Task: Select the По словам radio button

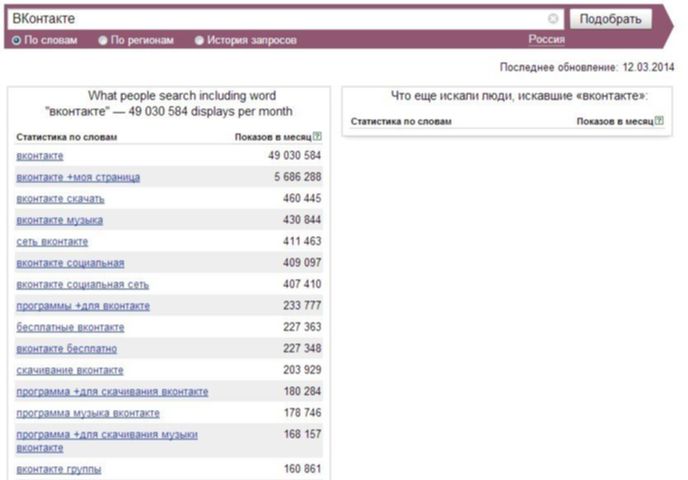Action: pyautogui.click(x=16, y=40)
